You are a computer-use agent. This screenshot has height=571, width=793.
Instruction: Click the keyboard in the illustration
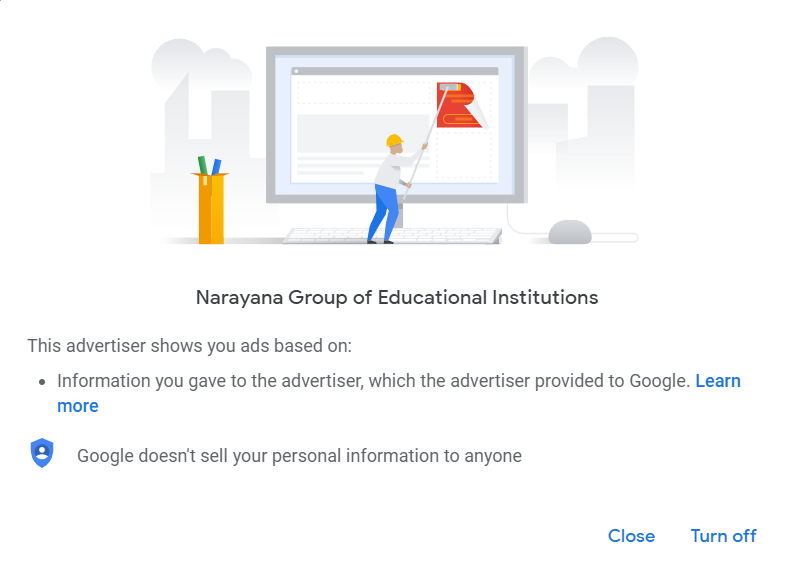tap(392, 236)
